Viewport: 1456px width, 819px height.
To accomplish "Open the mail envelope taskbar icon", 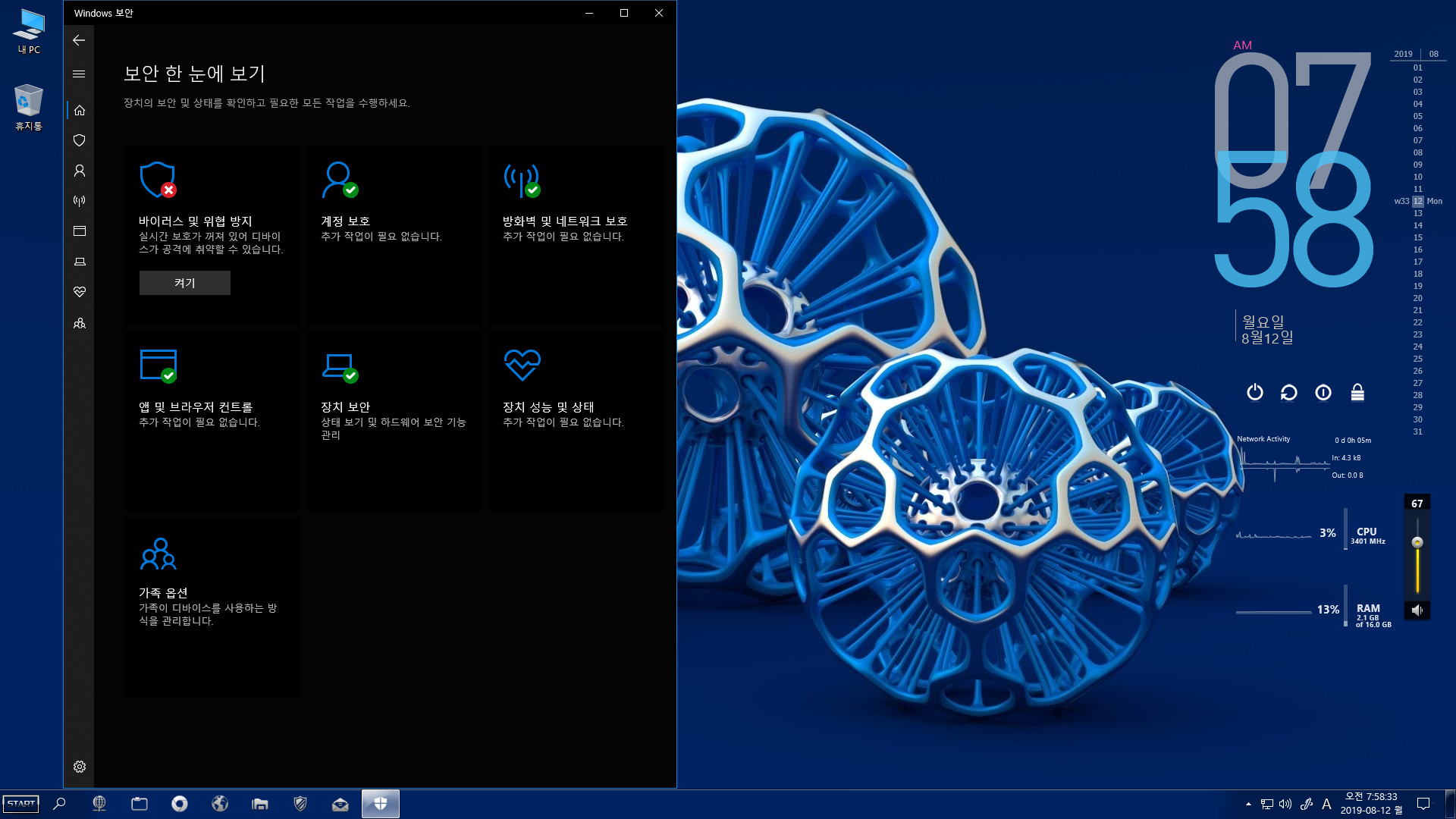I will (340, 804).
